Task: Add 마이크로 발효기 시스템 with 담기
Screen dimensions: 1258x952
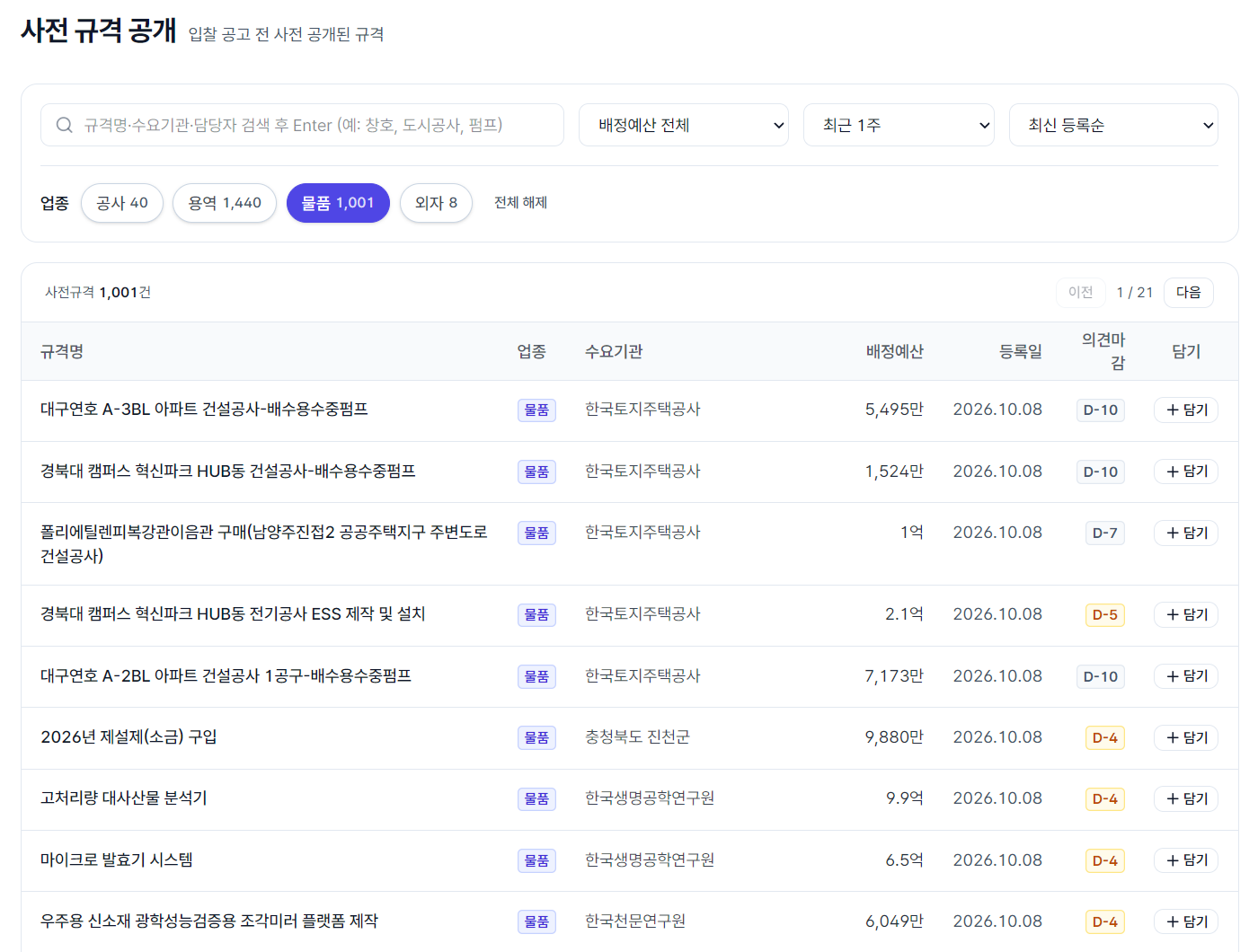Action: (1186, 860)
